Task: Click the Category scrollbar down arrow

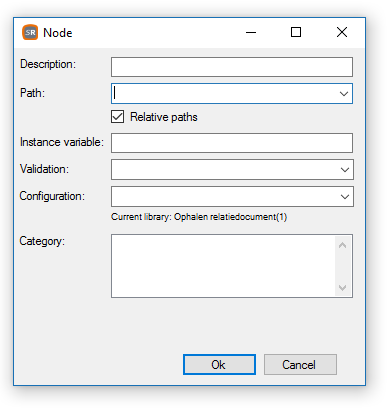Action: click(342, 287)
